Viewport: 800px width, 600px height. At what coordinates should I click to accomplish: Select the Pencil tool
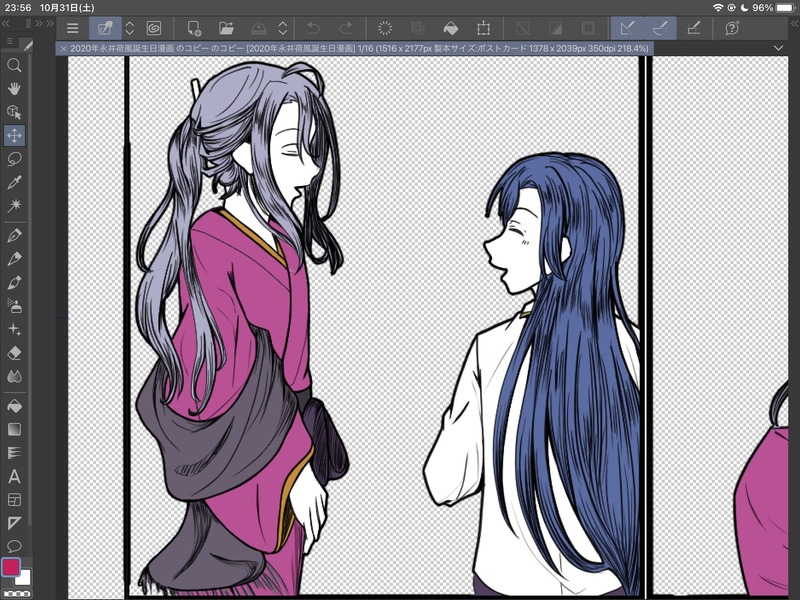14,259
